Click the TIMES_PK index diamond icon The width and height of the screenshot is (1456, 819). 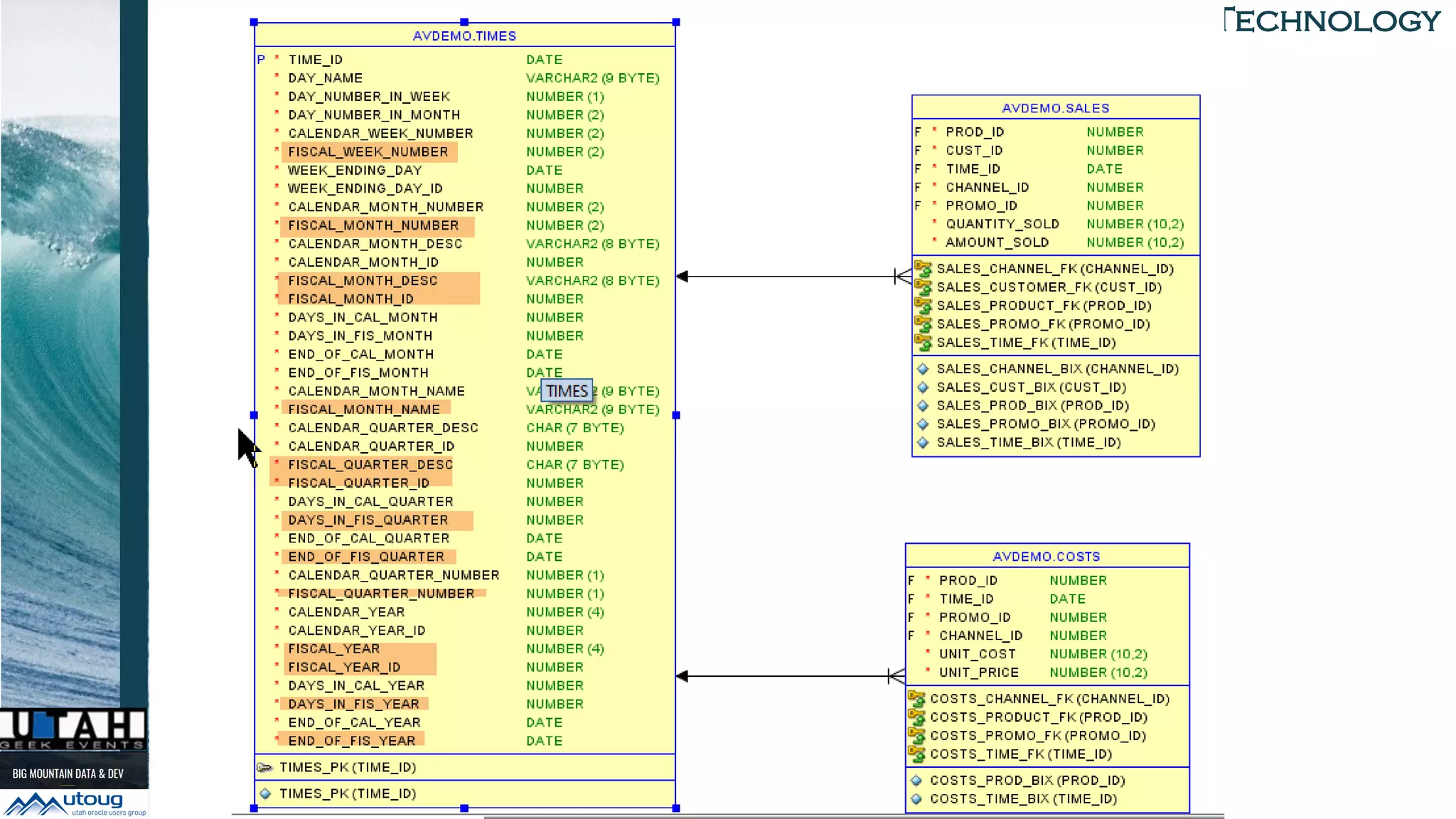click(x=265, y=793)
